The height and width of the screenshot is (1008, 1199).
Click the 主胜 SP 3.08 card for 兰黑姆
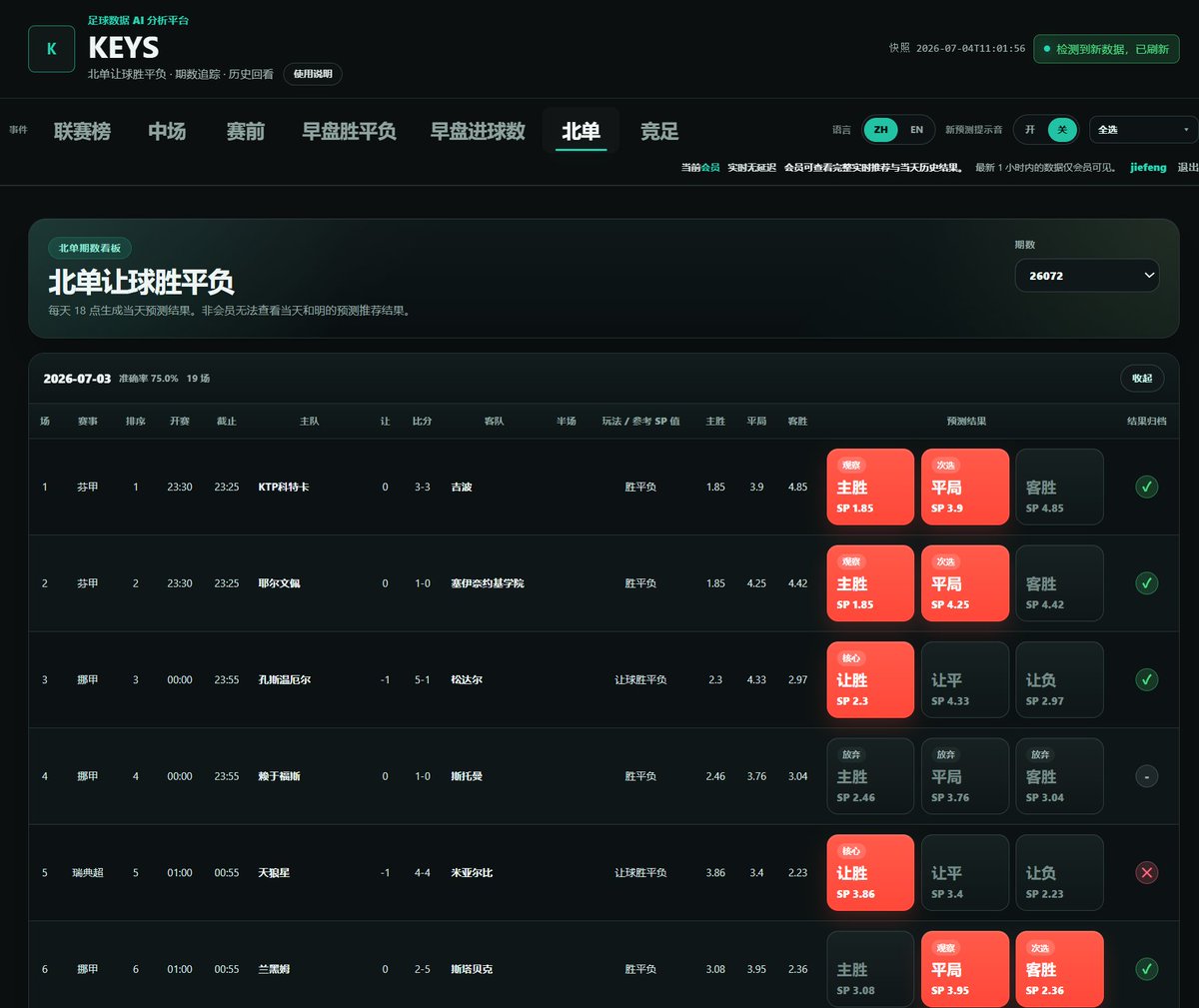click(x=870, y=969)
